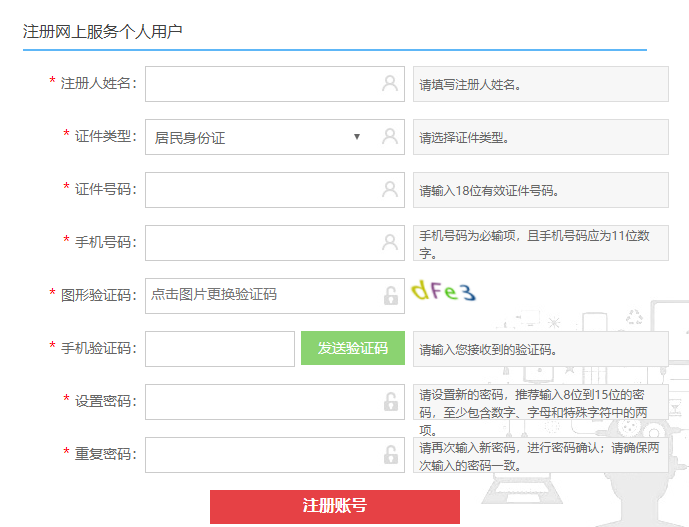
Task: Refresh the dFe3 captcha image
Action: pyautogui.click(x=443, y=292)
